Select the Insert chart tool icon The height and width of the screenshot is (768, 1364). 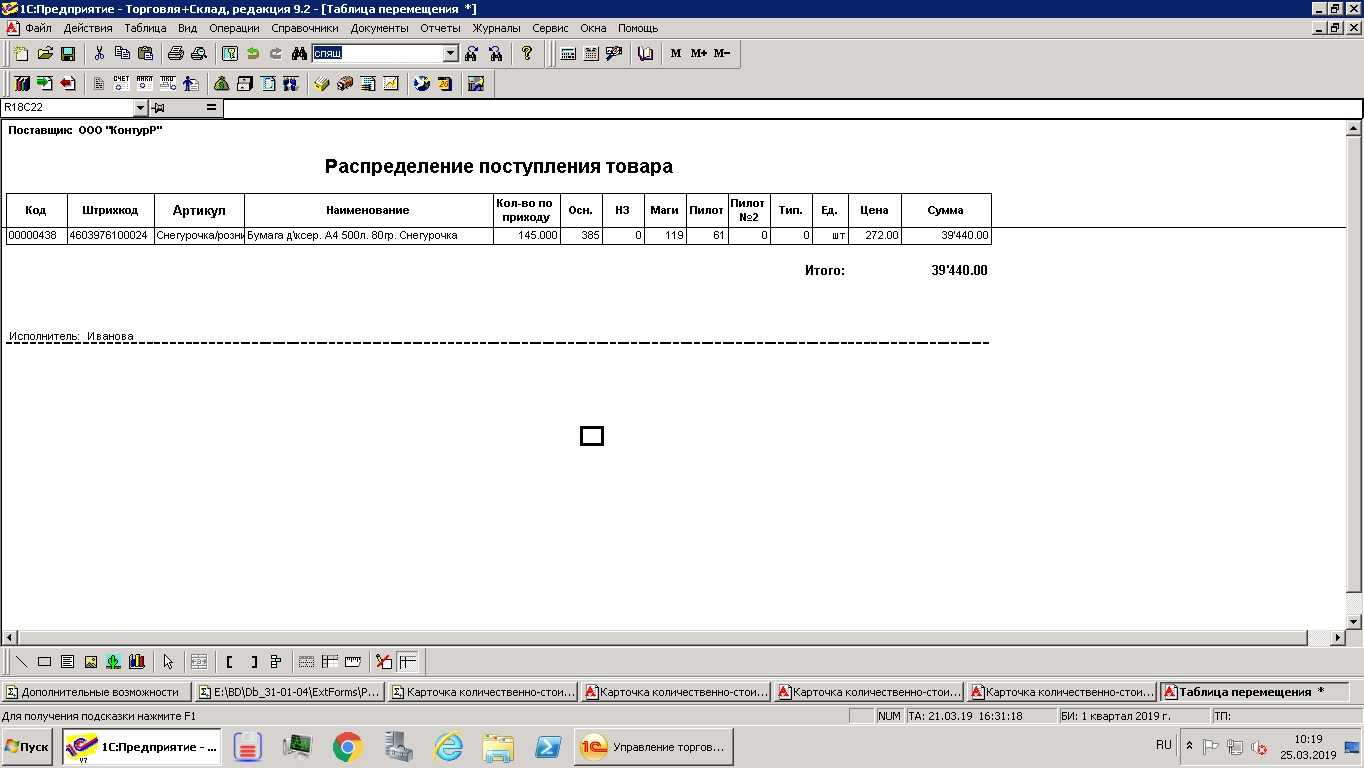pos(136,661)
